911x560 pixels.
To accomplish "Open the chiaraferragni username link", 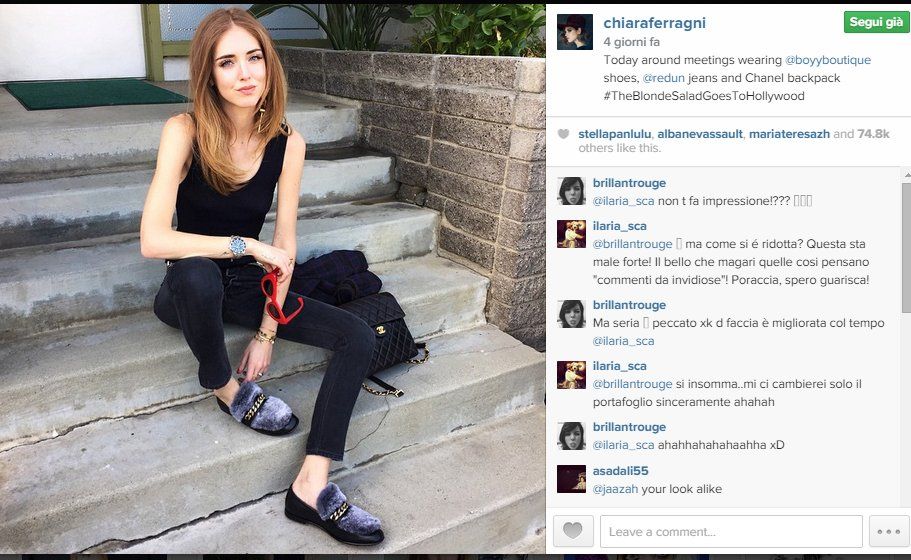I will (x=654, y=23).
